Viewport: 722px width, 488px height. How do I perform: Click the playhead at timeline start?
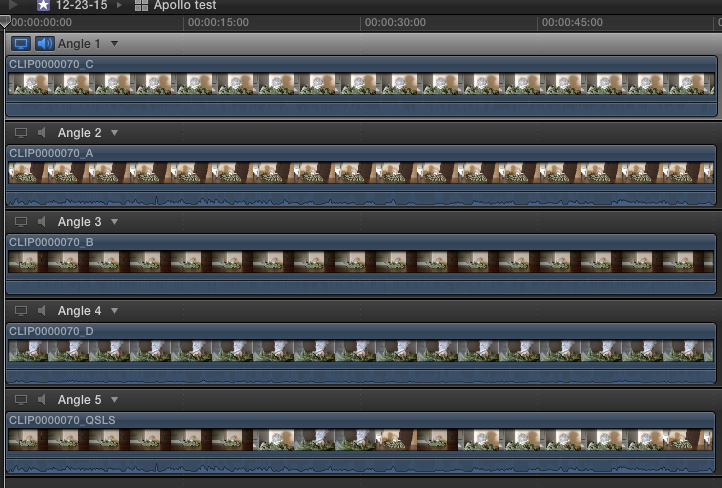coord(5,22)
